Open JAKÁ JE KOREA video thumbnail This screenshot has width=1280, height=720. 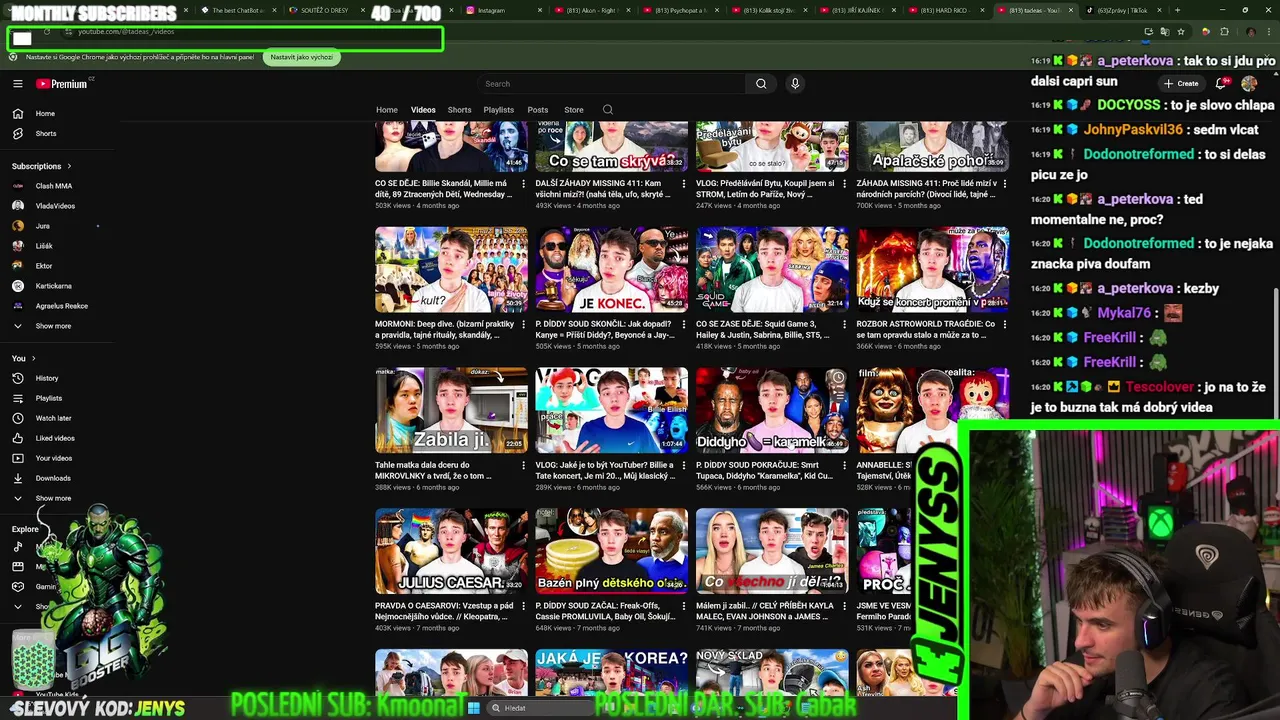(x=611, y=672)
